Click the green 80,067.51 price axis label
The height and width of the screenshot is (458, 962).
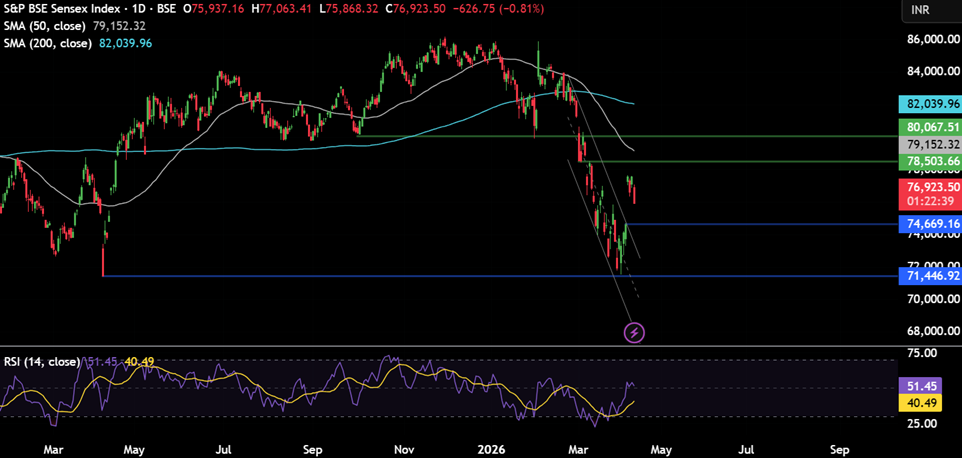(x=930, y=128)
